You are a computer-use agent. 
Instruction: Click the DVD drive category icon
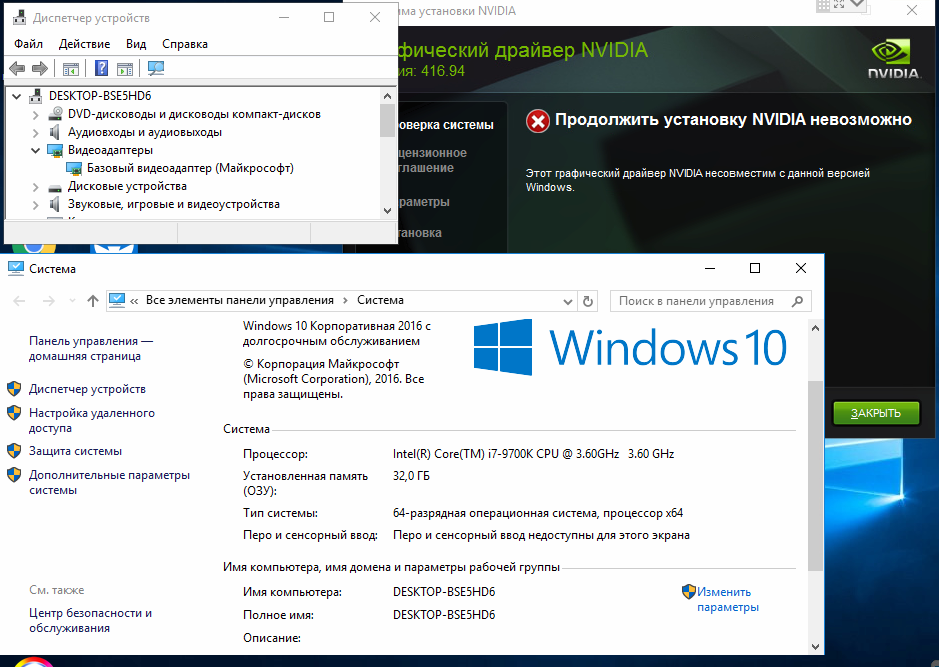pos(55,114)
